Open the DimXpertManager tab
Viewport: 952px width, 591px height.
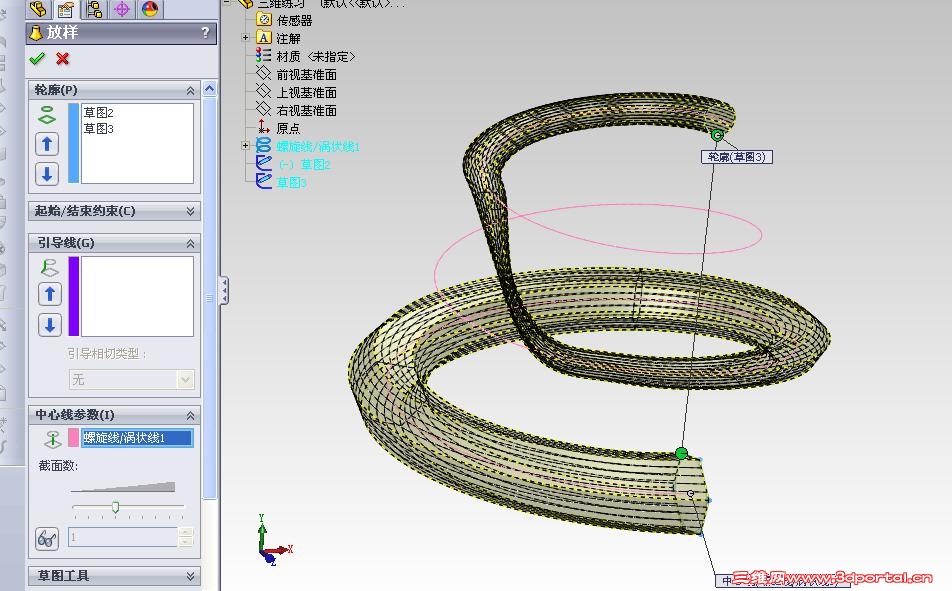(121, 9)
